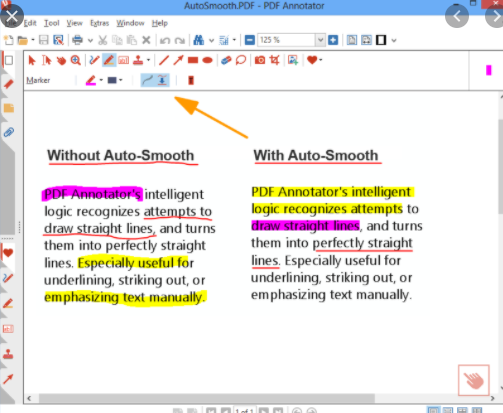Click the Fit Page view icon

[x=351, y=40]
